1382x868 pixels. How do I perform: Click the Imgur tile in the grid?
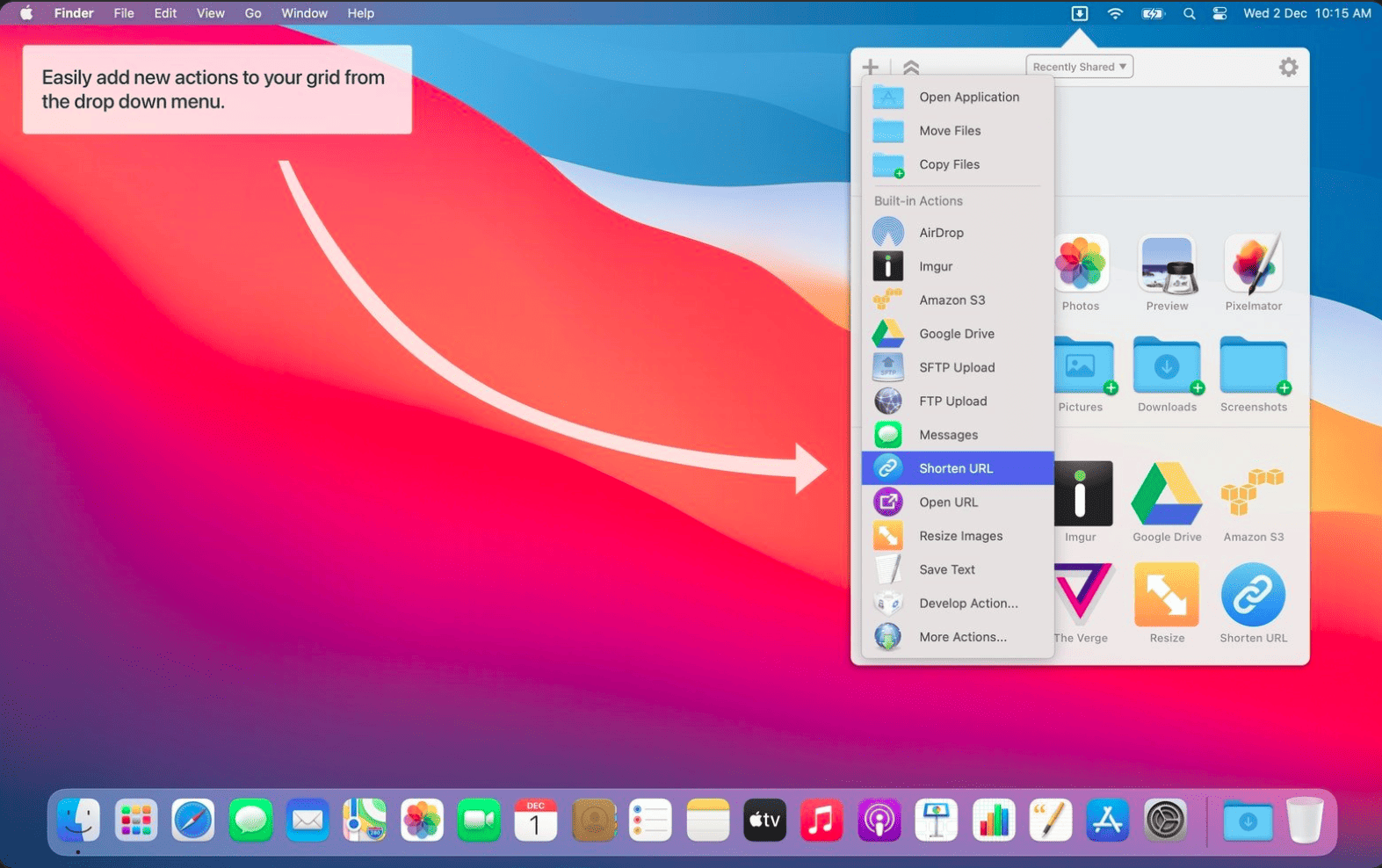[x=1082, y=494]
